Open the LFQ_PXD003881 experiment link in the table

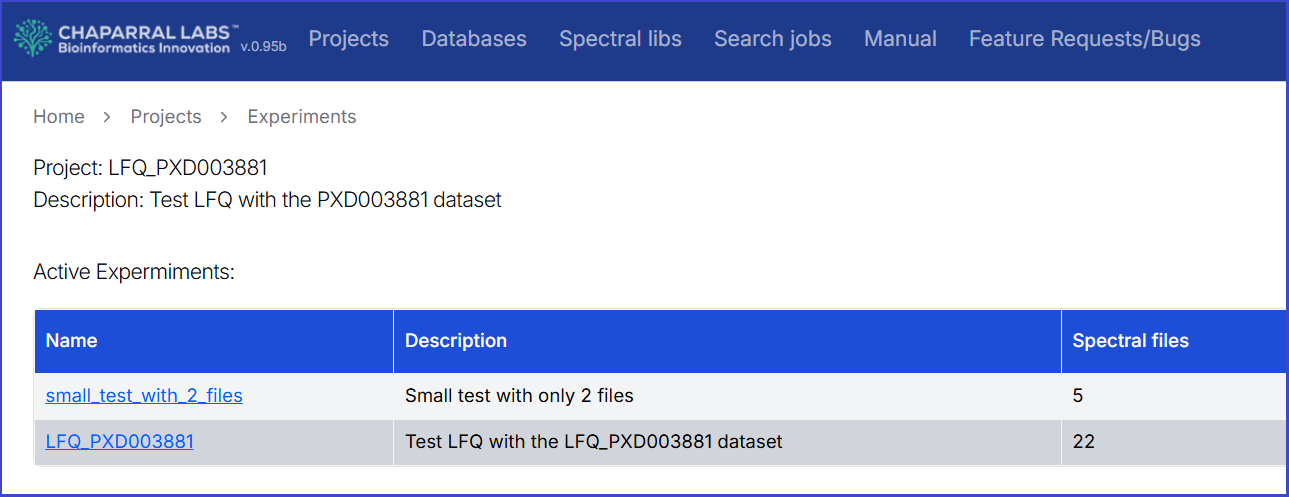tap(120, 441)
